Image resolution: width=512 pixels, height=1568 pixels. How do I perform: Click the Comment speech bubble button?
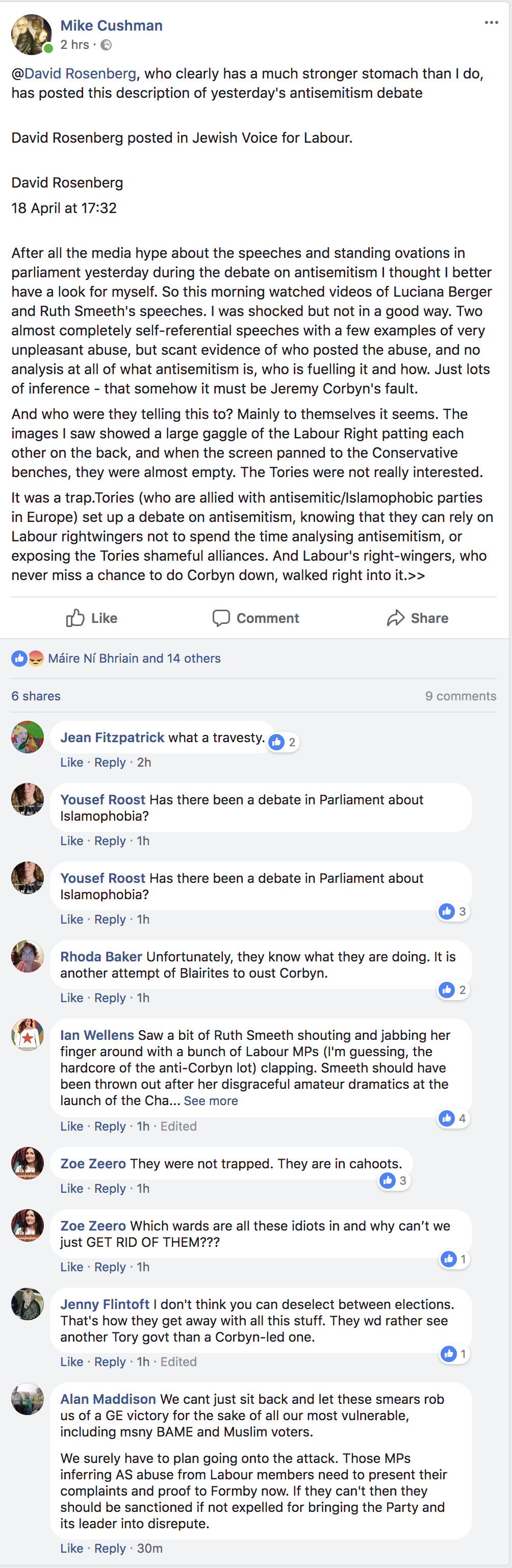click(x=255, y=618)
